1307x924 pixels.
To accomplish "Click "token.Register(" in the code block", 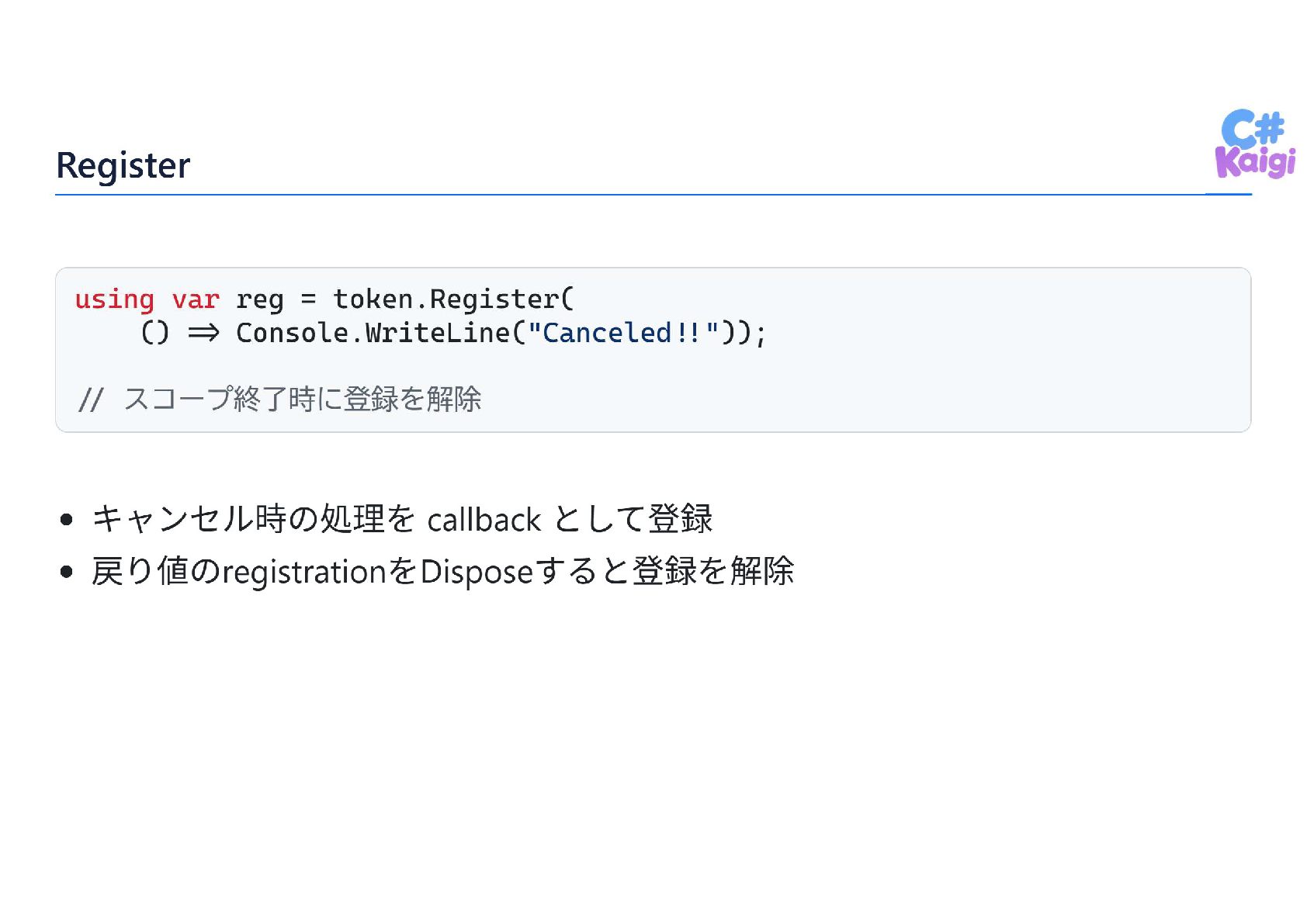I will click(x=453, y=300).
